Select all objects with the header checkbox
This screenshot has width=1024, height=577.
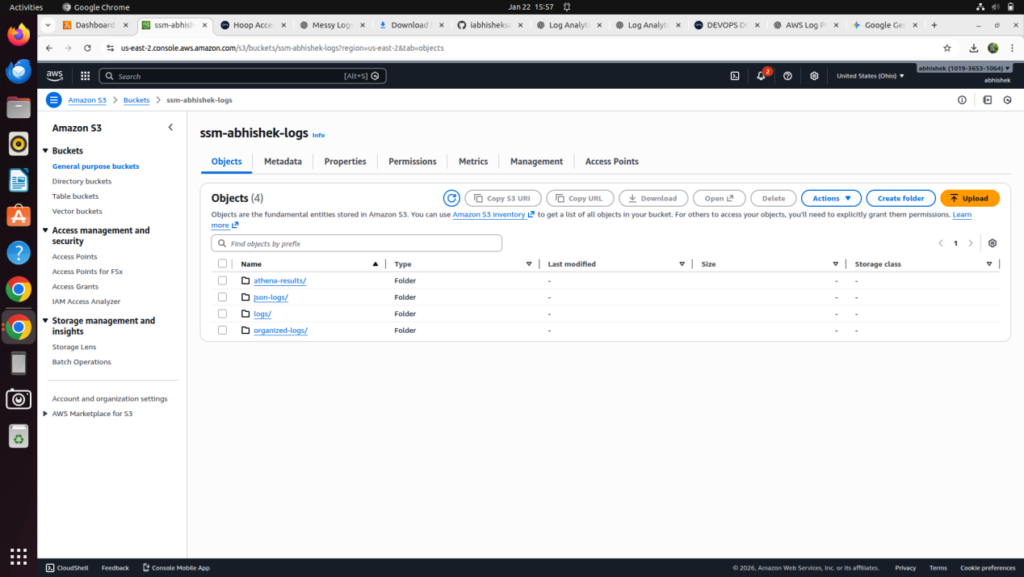222,263
